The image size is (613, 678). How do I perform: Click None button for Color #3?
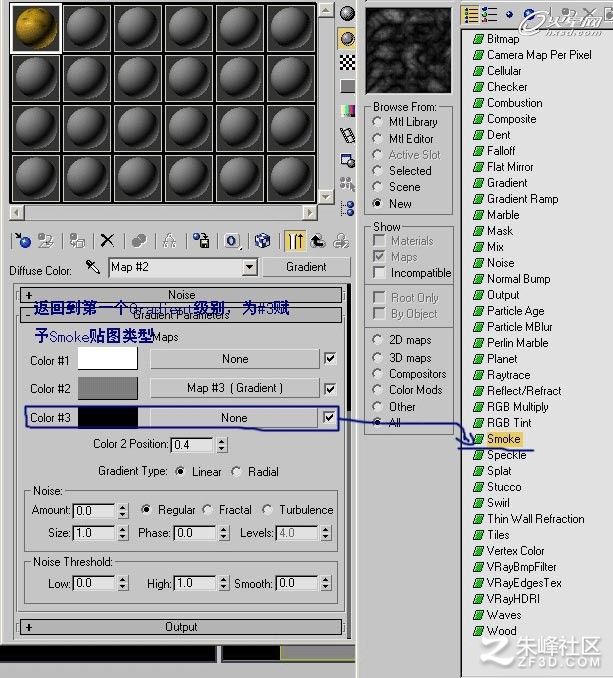pos(234,418)
